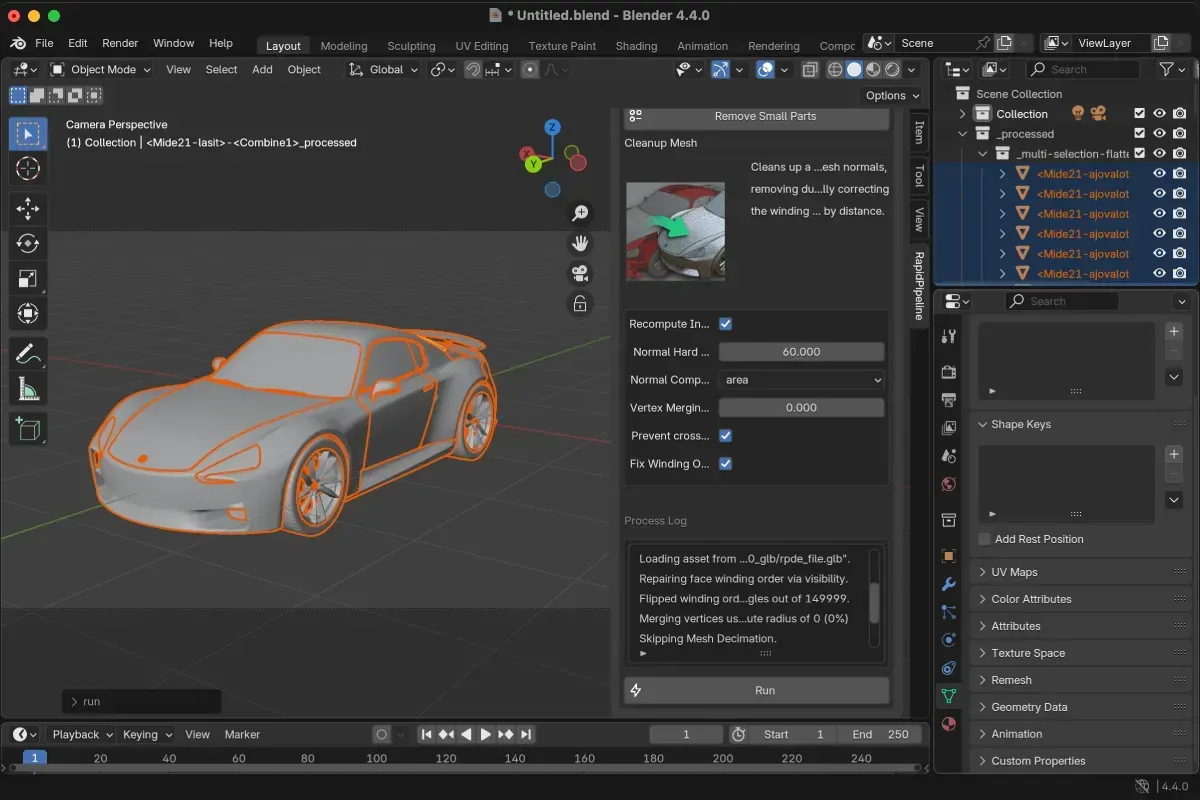This screenshot has height=800, width=1200.
Task: Open Normal Computation 'area' dropdown
Action: click(x=801, y=380)
